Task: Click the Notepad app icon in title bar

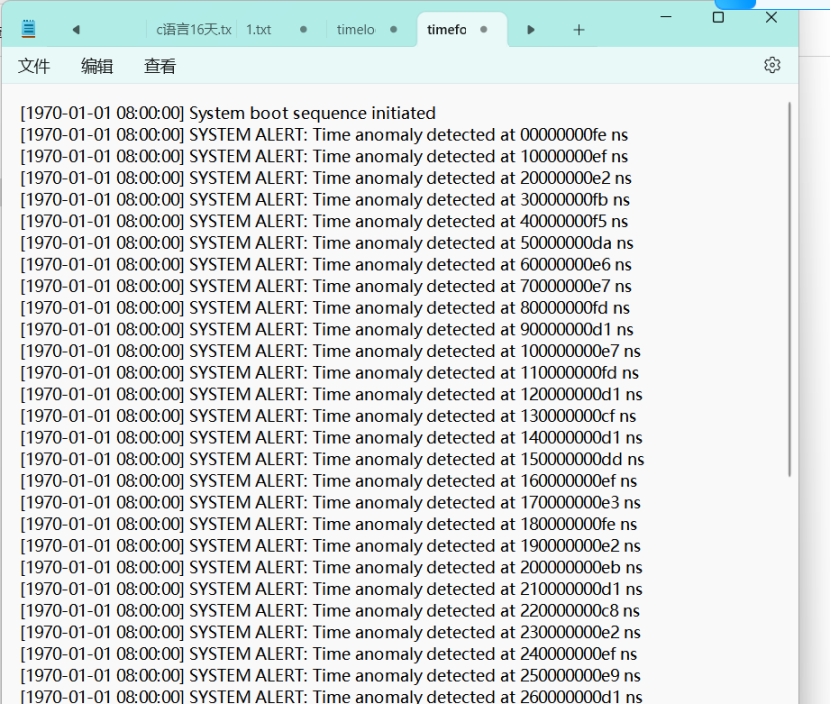Action: pos(28,30)
